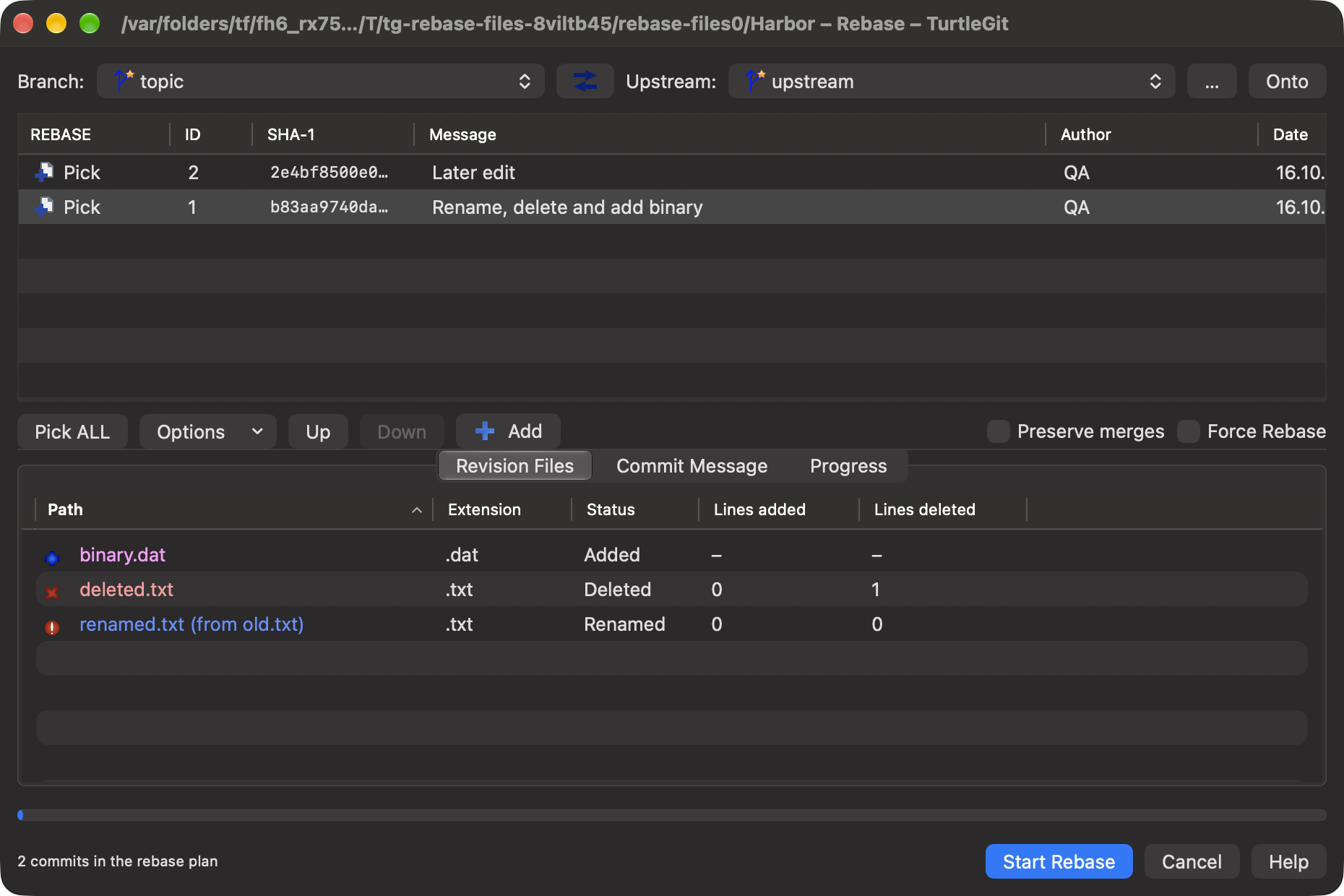This screenshot has height=896, width=1344.
Task: Click the rebase progress bar
Action: pyautogui.click(x=672, y=815)
